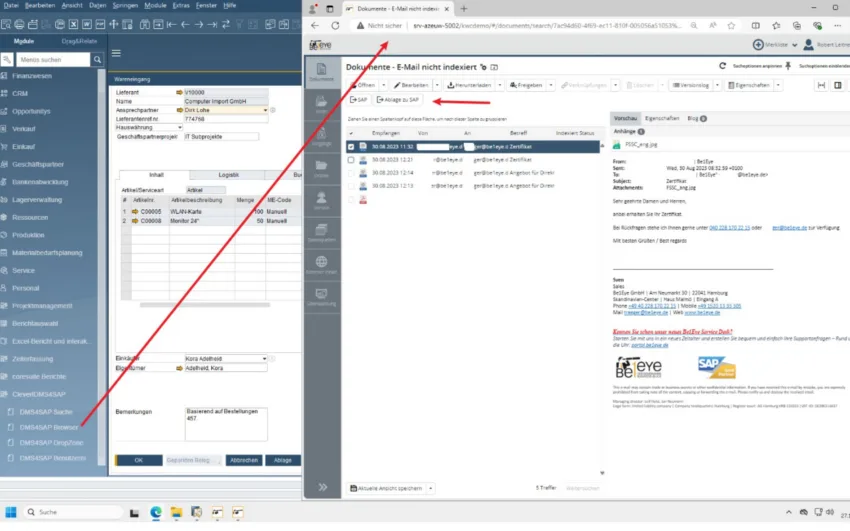The height and width of the screenshot is (531, 850).
Task: Open the Datei menu
Action: pos(11,5)
